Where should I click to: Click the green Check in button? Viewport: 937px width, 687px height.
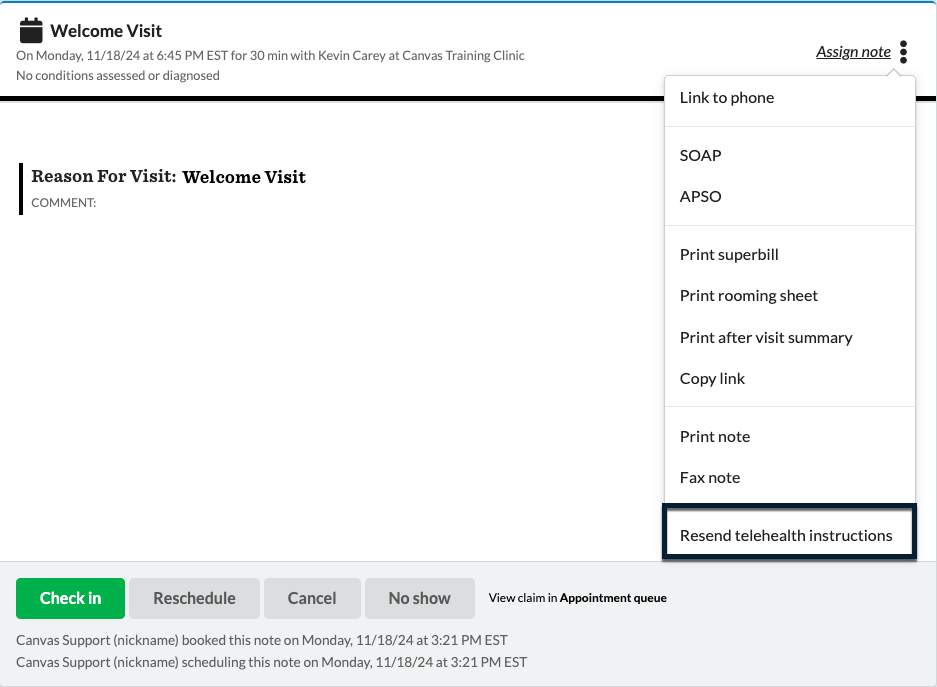(x=71, y=598)
